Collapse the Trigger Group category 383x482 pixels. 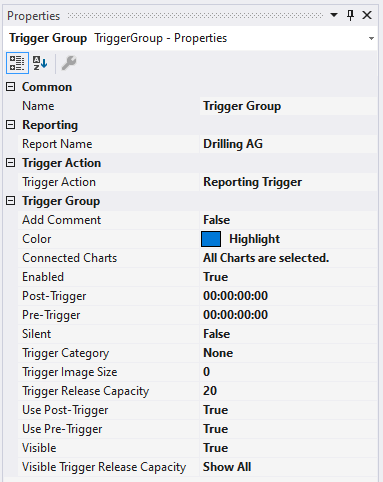pos(11,201)
